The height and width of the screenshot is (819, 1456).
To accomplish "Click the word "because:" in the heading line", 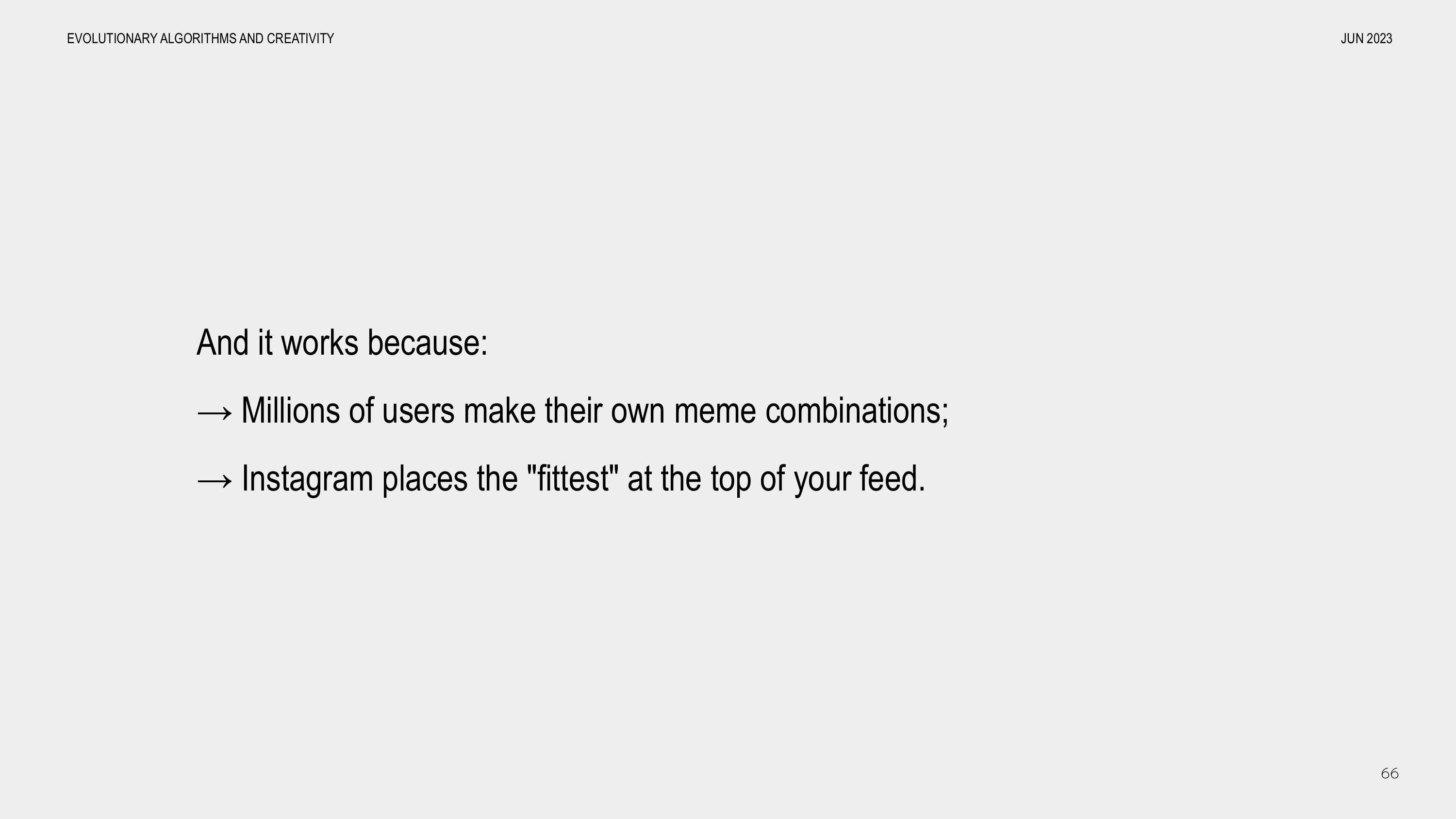I will 427,343.
